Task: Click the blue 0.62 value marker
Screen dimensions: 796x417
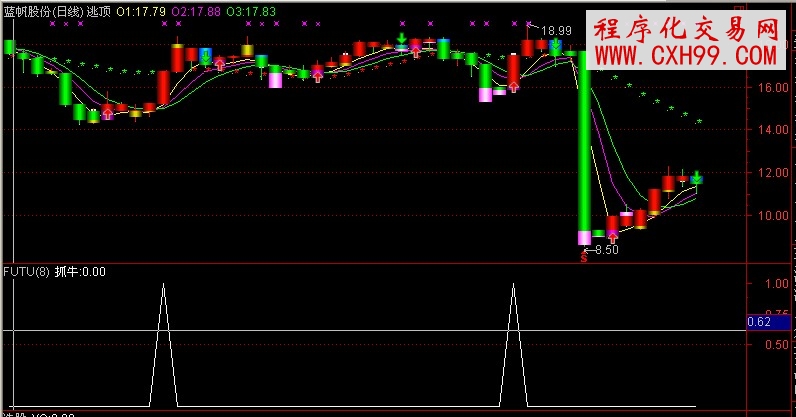Action: [759, 322]
